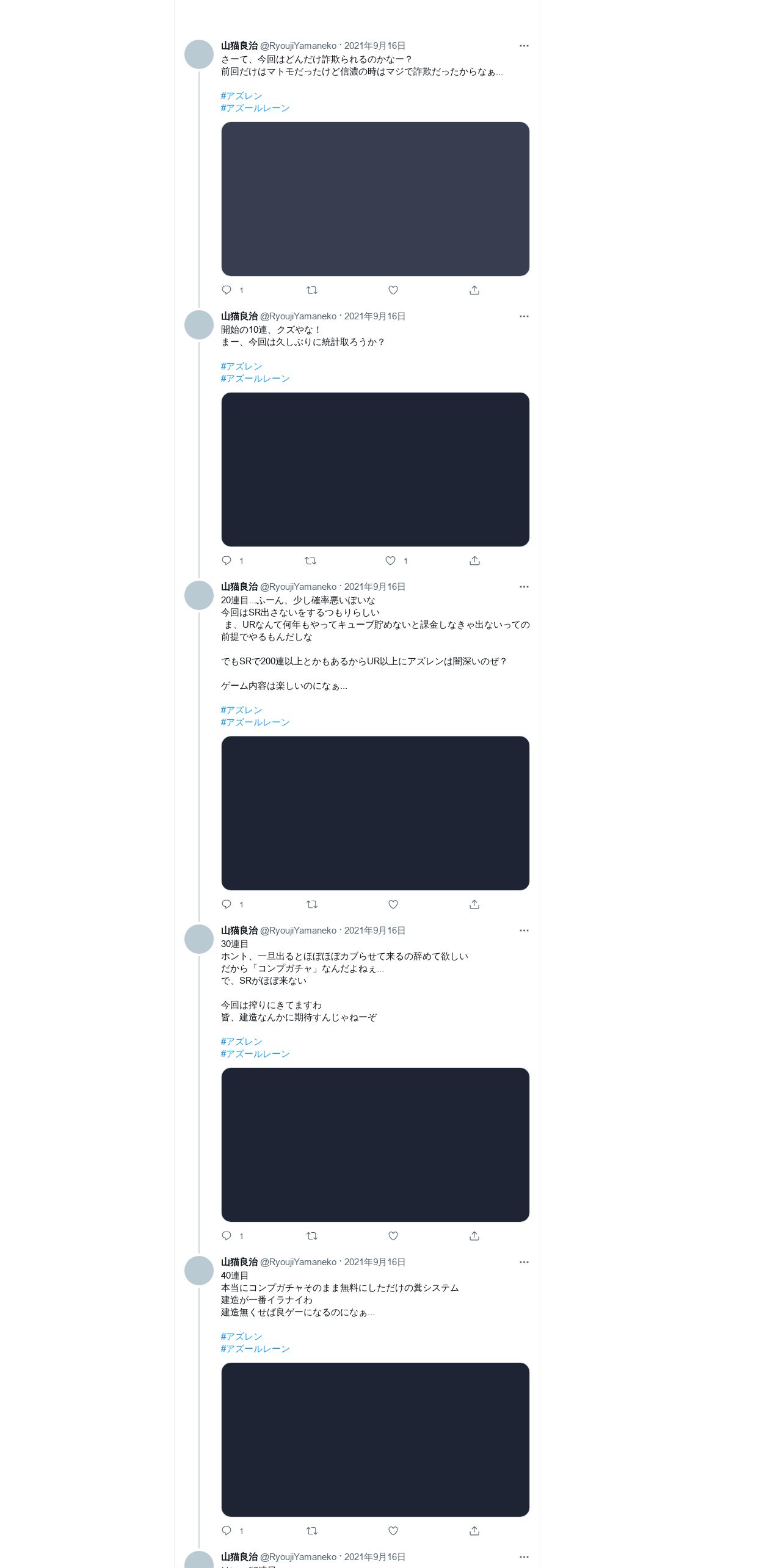
Task: Open more options on the 40連目 tweet
Action: [x=524, y=1262]
